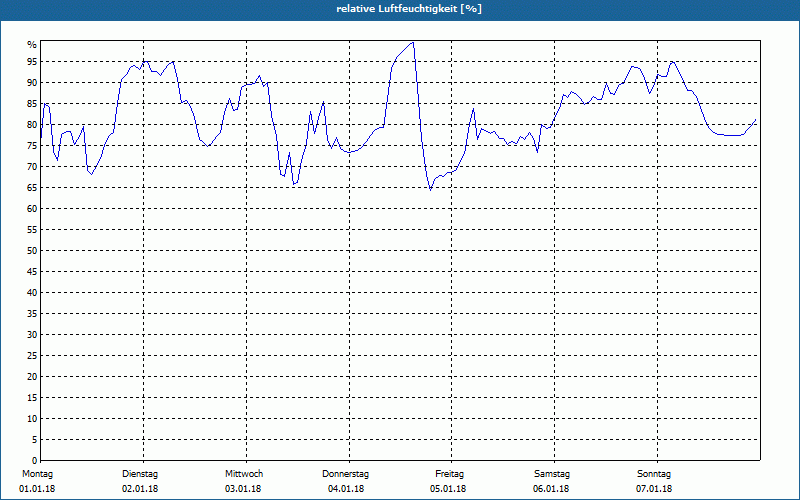
Task: Click the 0 y-axis label
Action: pyautogui.click(x=34, y=460)
